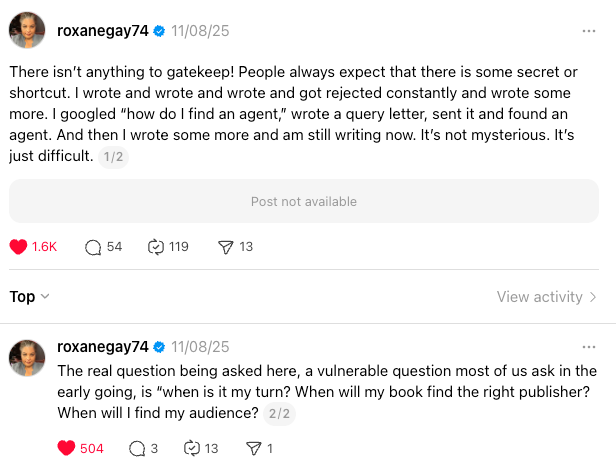Reply to the second post
The image size is (616, 469).
pyautogui.click(x=137, y=448)
